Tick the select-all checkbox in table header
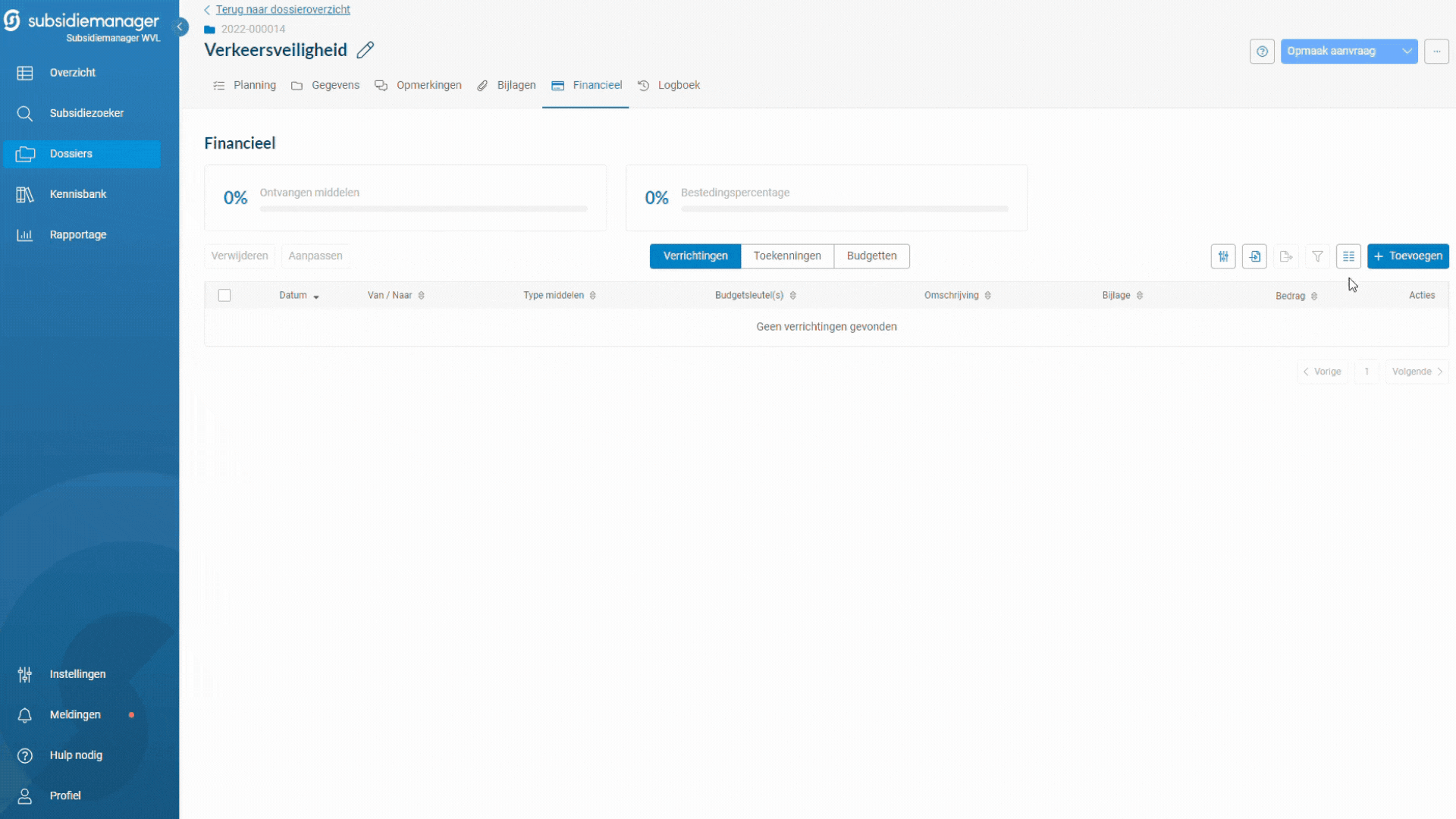 (224, 295)
